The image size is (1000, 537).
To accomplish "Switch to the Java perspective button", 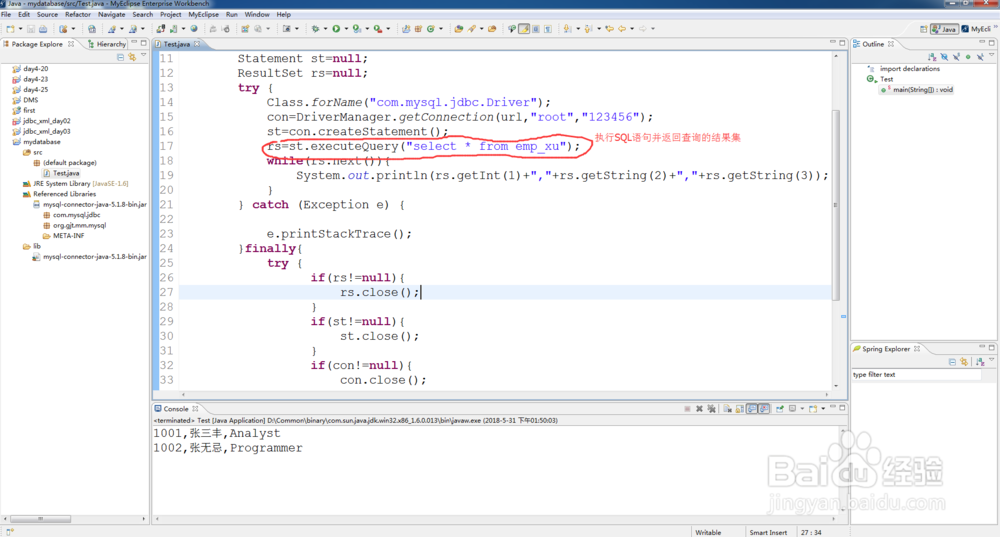I will coord(945,29).
